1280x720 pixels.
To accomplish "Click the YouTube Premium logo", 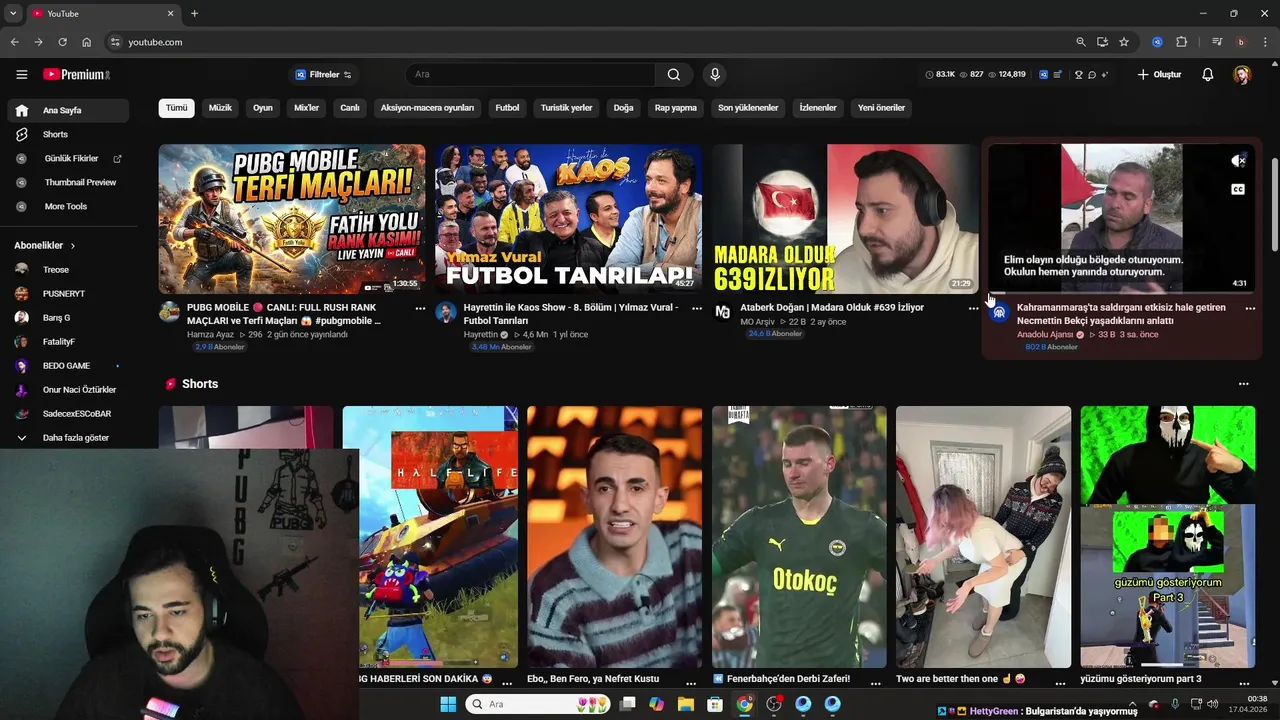I will [76, 74].
